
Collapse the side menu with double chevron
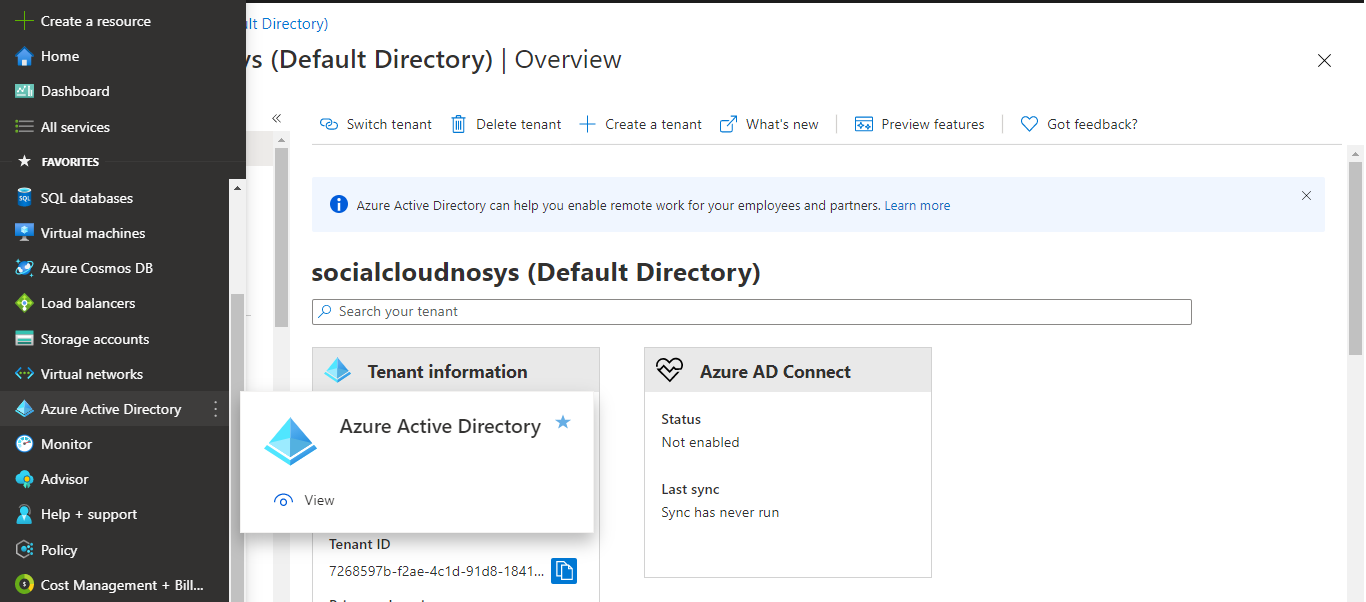point(277,118)
